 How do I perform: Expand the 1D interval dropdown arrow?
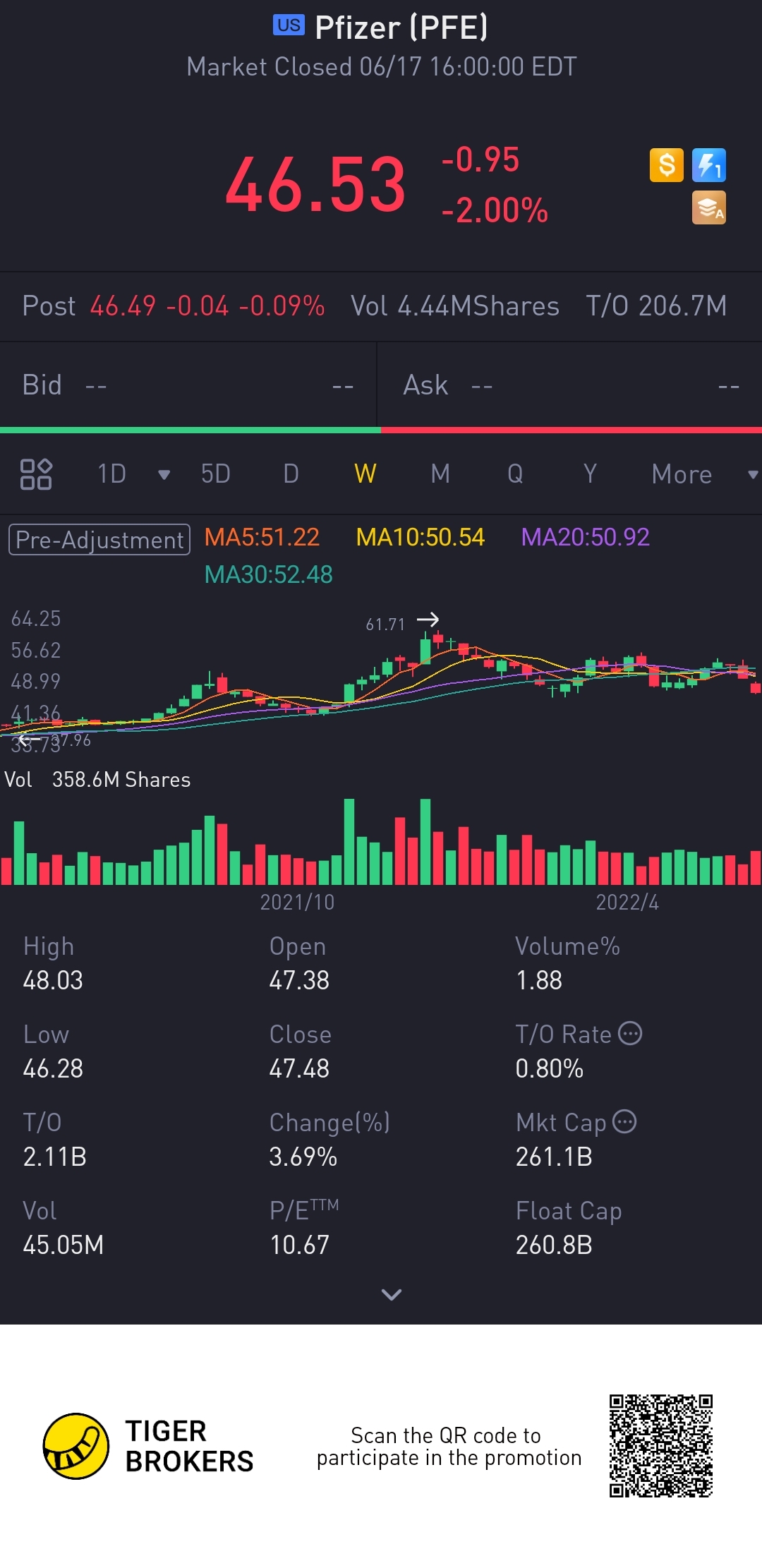(164, 475)
